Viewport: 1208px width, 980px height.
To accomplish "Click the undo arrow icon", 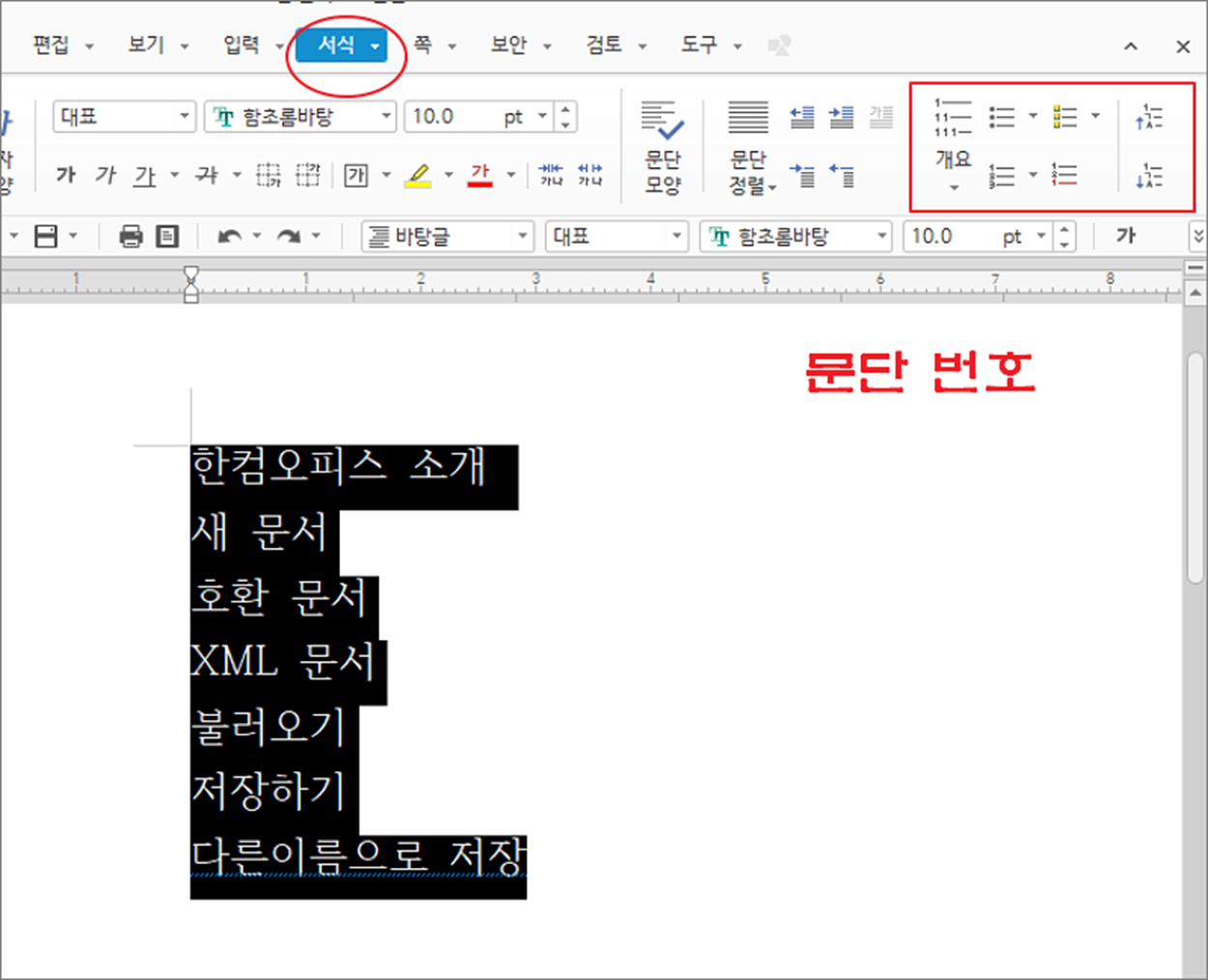I will click(x=229, y=236).
